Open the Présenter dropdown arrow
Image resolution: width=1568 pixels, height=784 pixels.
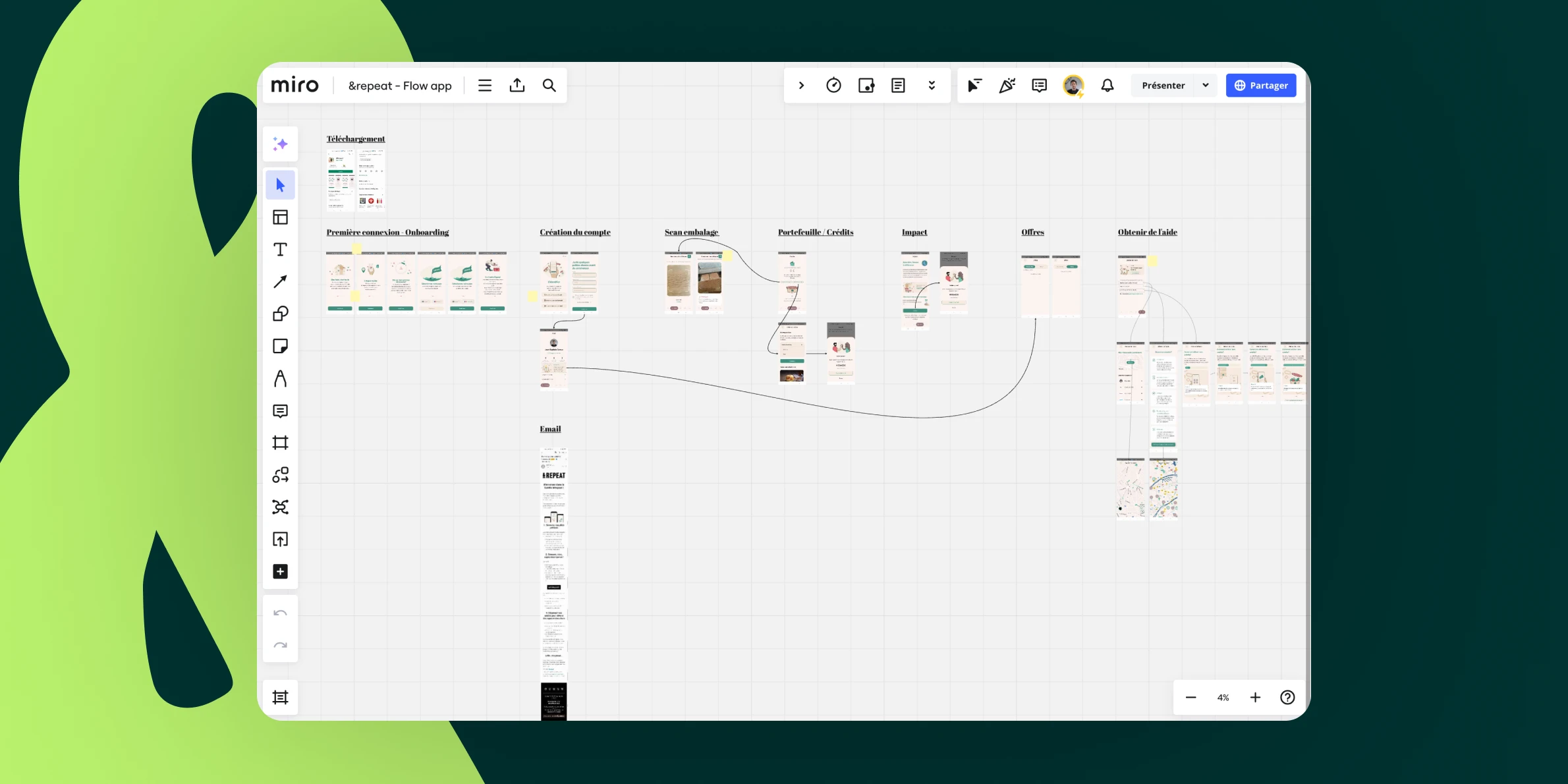(1206, 86)
